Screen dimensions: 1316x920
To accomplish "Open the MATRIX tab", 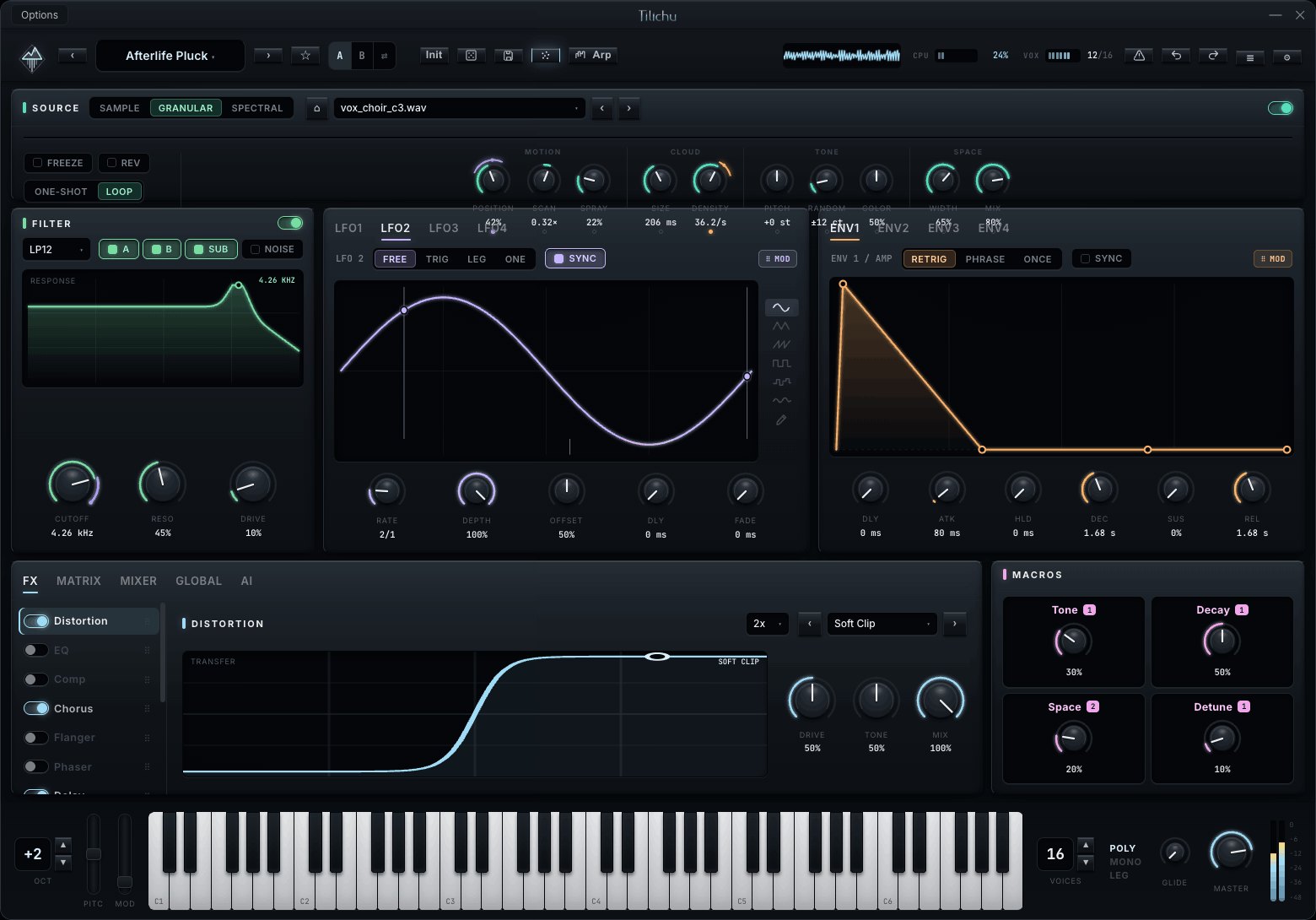I will pos(78,581).
